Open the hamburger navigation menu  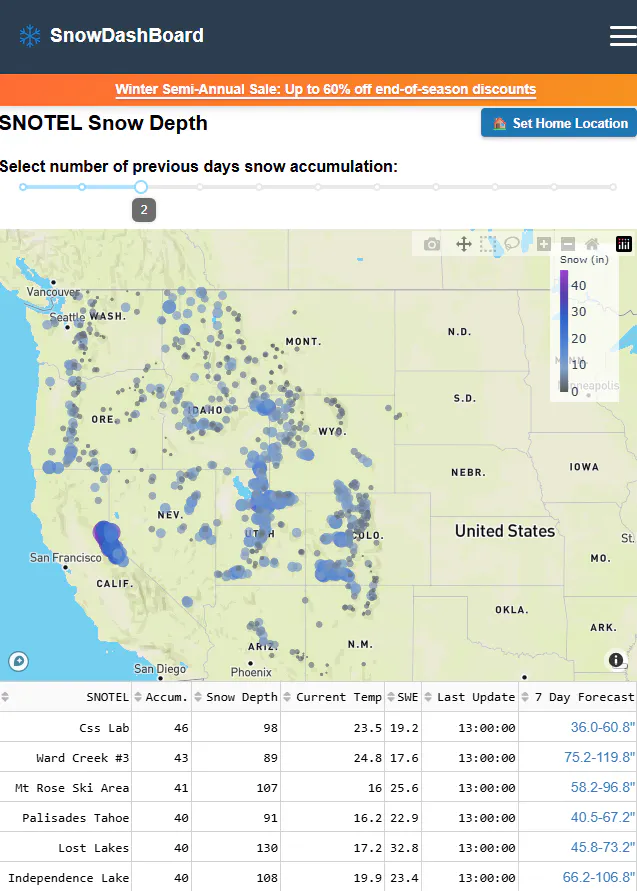623,35
